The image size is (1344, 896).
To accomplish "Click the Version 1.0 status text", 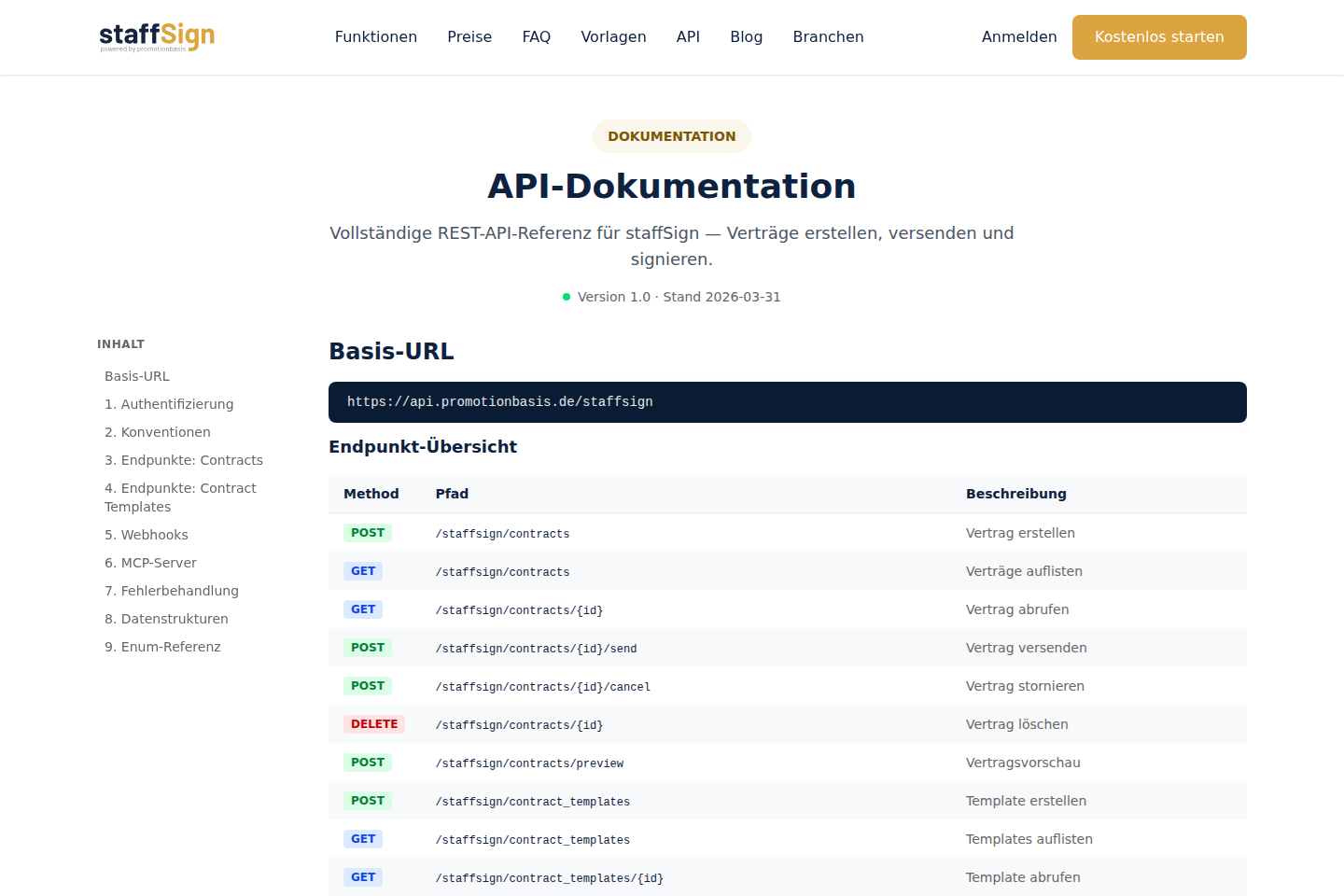I will [679, 297].
